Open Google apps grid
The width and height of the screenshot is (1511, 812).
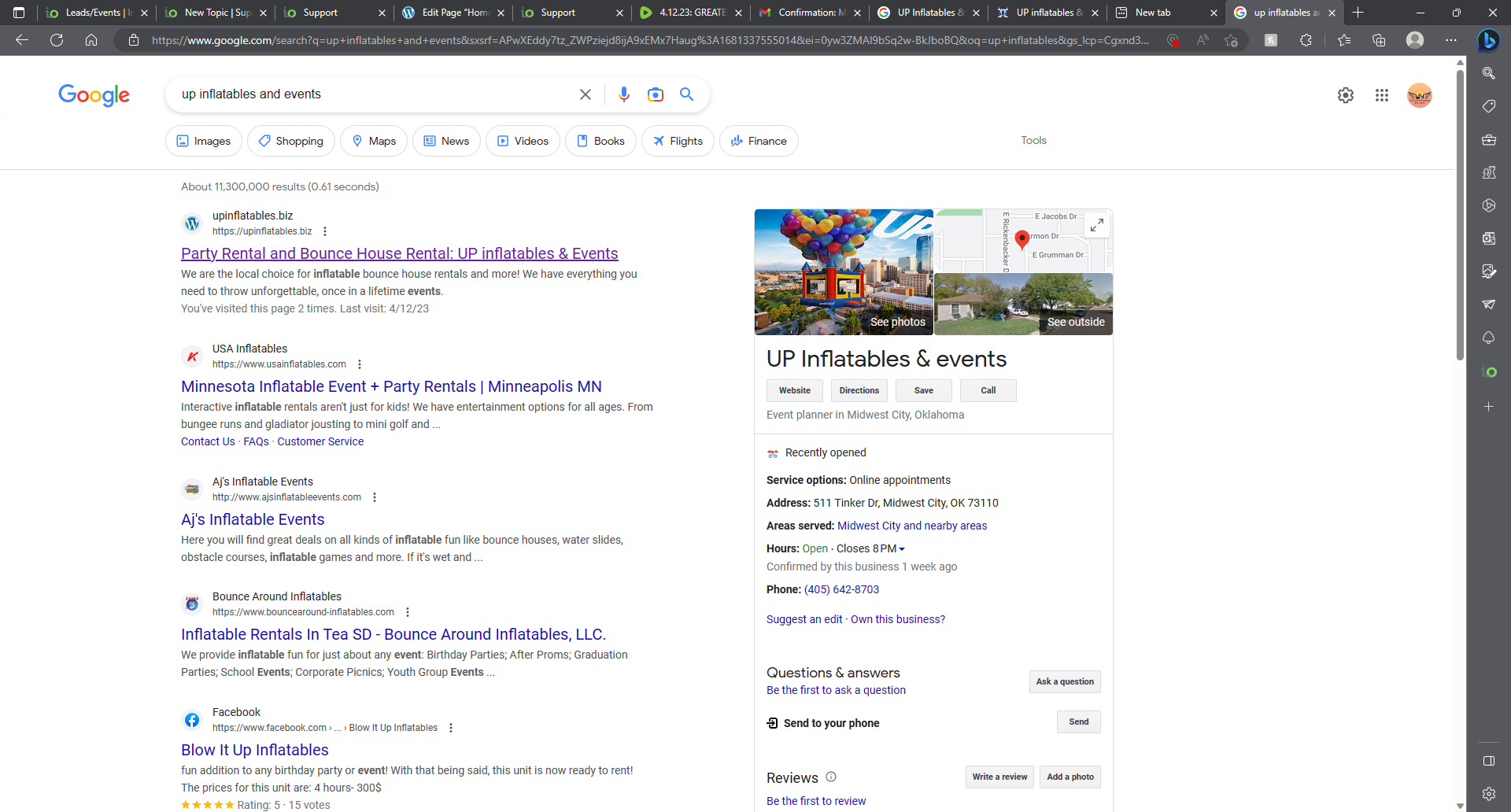coord(1382,95)
